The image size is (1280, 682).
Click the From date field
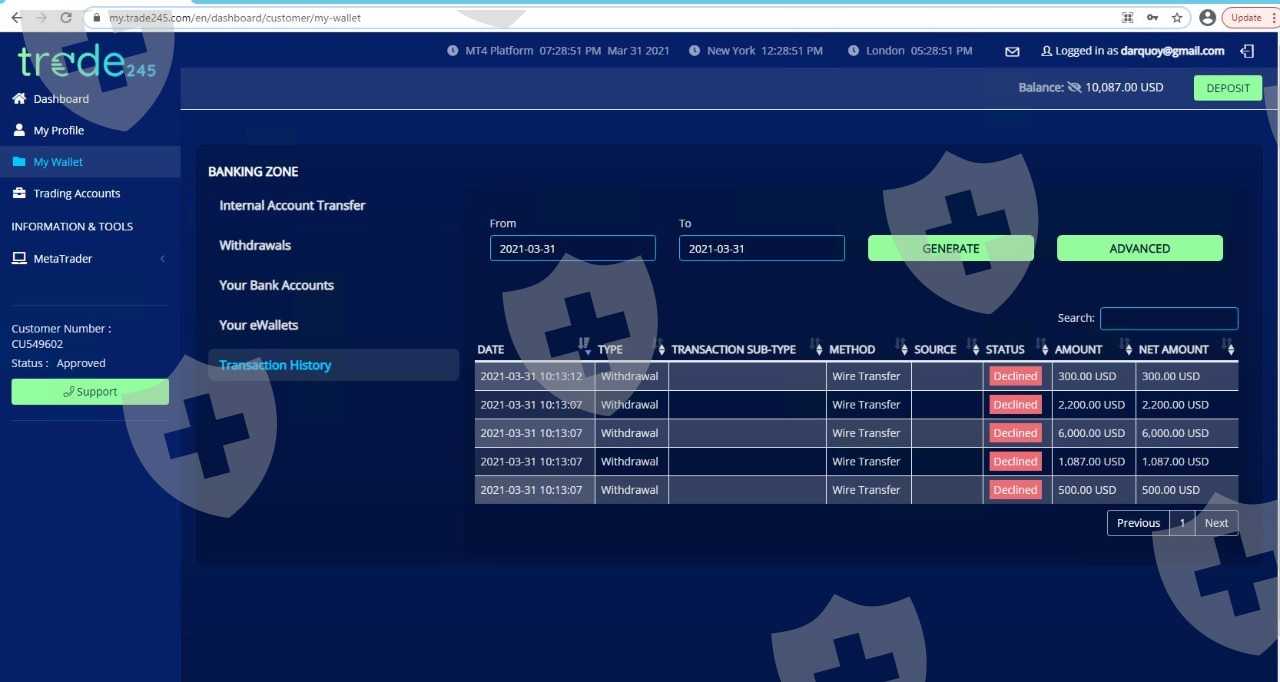pyautogui.click(x=573, y=248)
